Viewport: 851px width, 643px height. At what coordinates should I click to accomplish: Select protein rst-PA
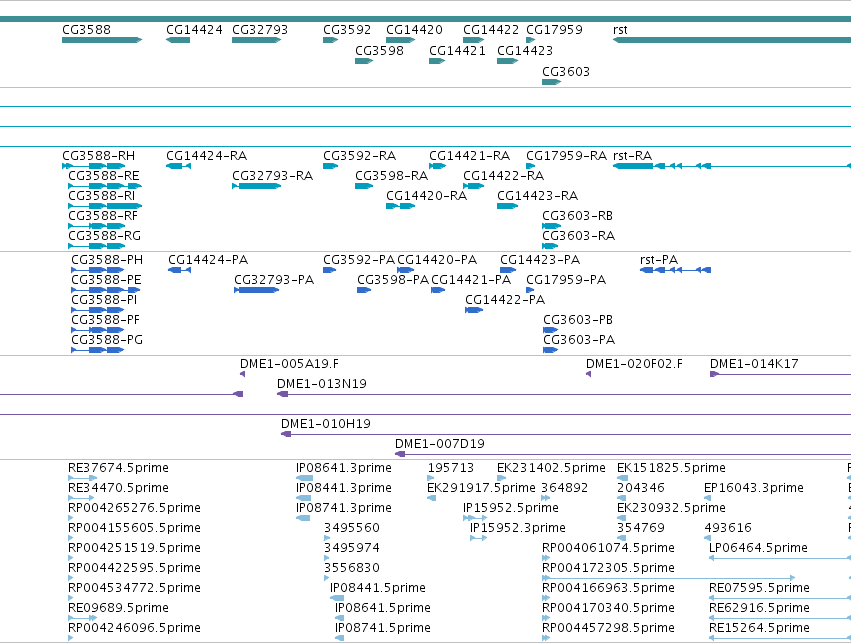point(676,270)
